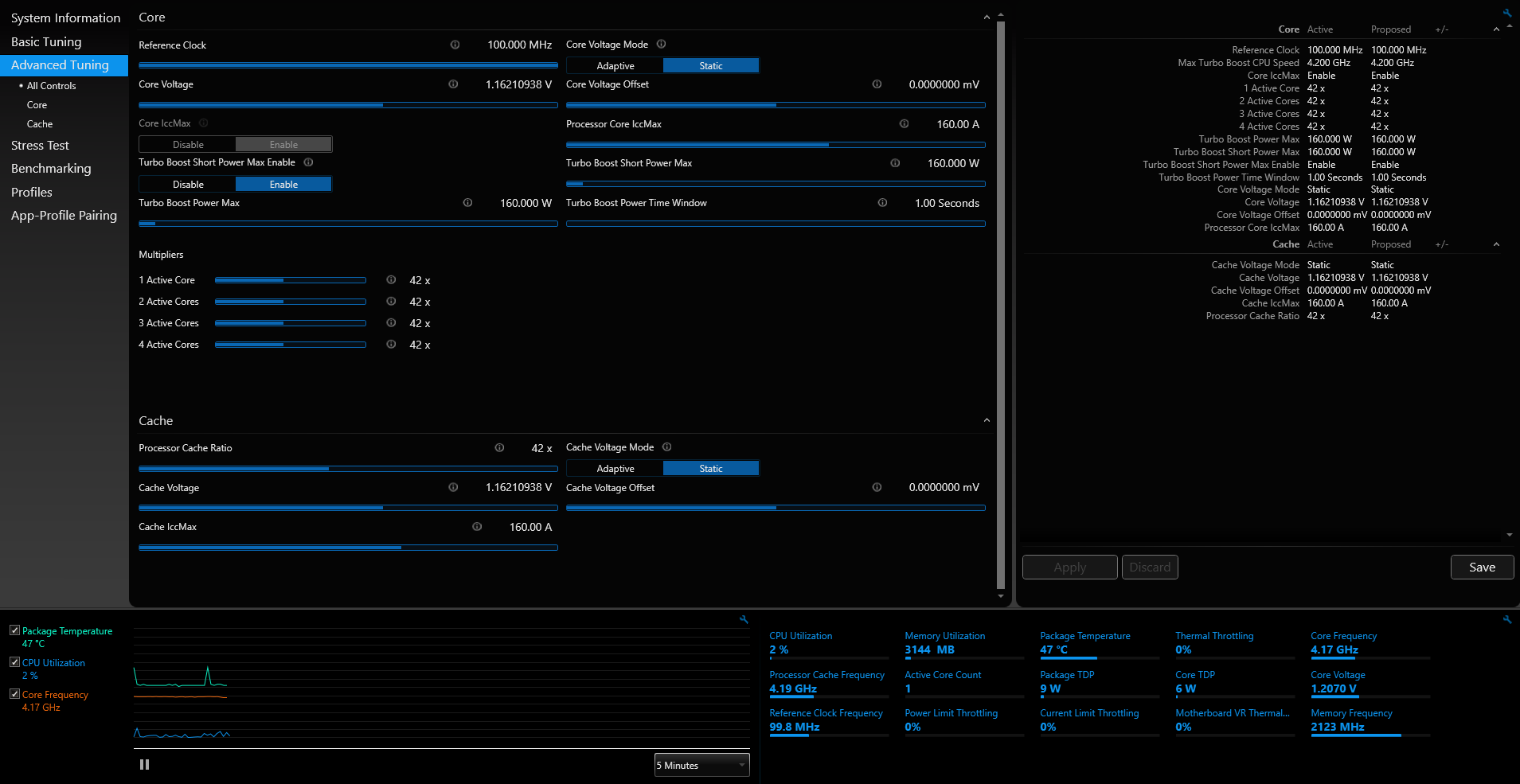Click info icon for 1 Active Core multiplier
The height and width of the screenshot is (784, 1520).
tap(391, 279)
